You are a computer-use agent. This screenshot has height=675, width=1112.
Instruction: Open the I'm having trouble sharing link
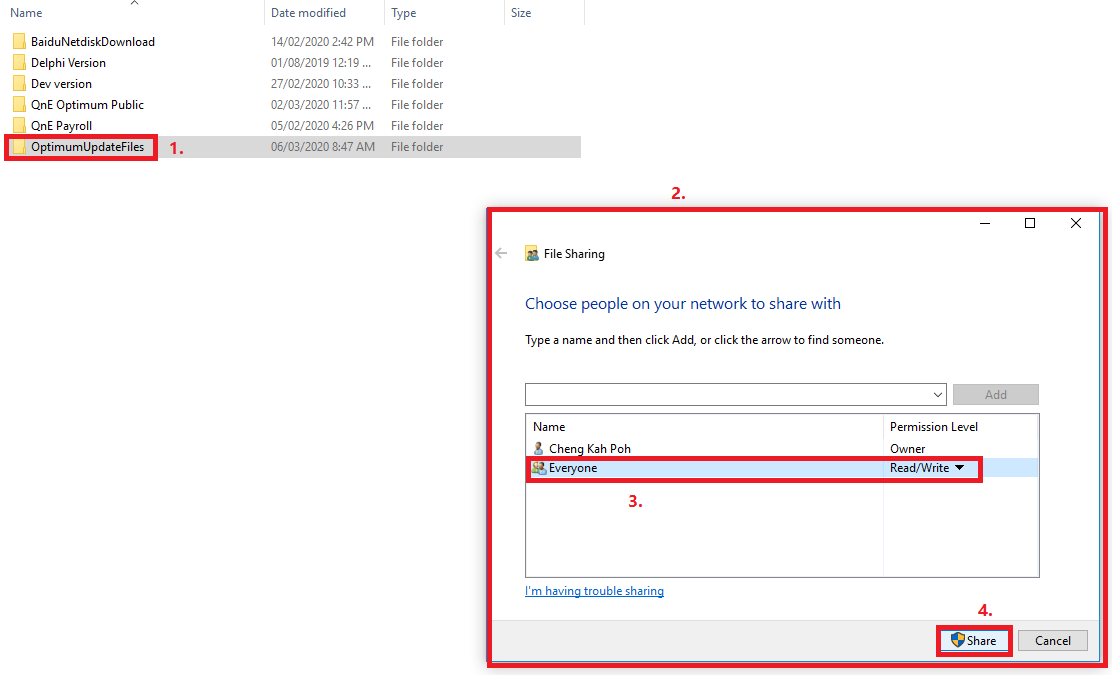594,591
